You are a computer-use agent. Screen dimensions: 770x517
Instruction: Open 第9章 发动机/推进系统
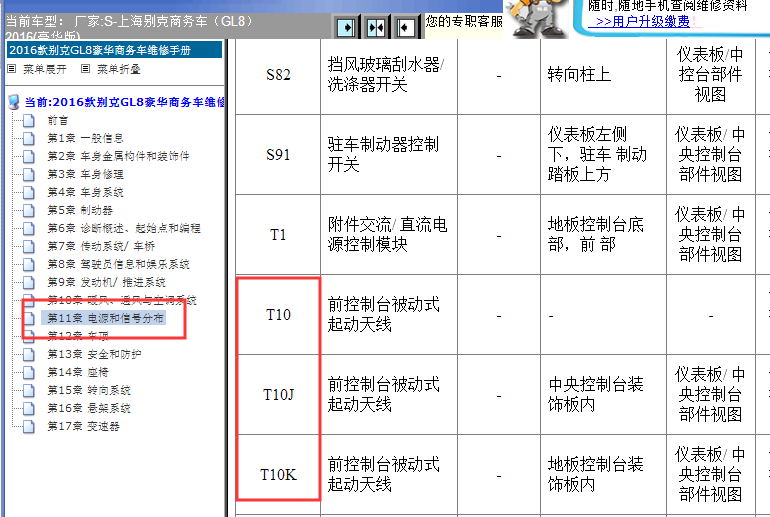click(106, 282)
